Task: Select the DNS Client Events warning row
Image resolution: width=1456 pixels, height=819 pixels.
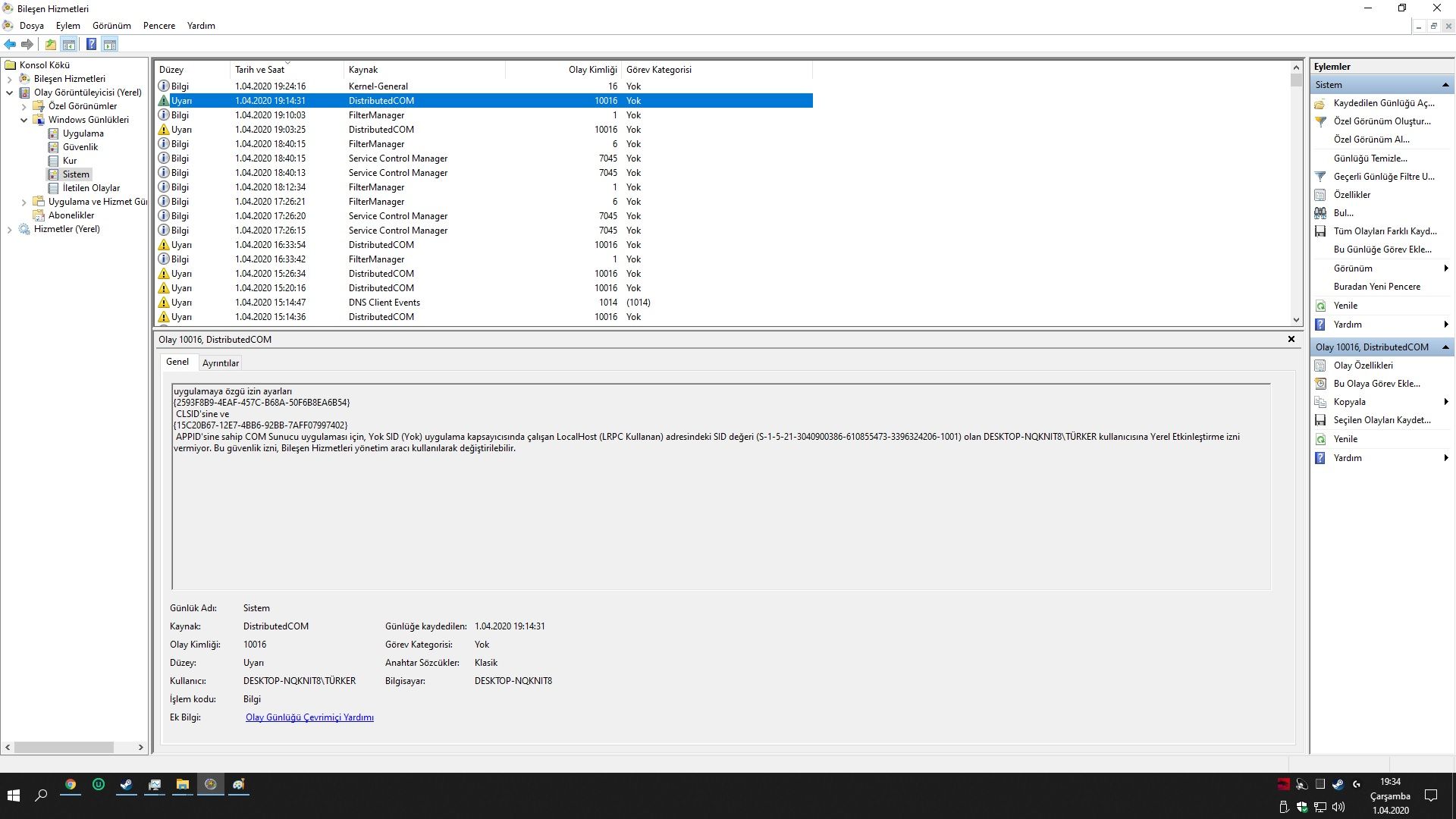Action: pyautogui.click(x=384, y=303)
